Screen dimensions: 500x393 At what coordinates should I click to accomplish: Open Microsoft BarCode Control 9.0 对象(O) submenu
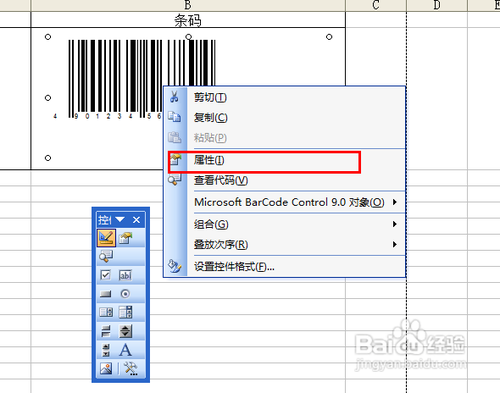coord(284,202)
